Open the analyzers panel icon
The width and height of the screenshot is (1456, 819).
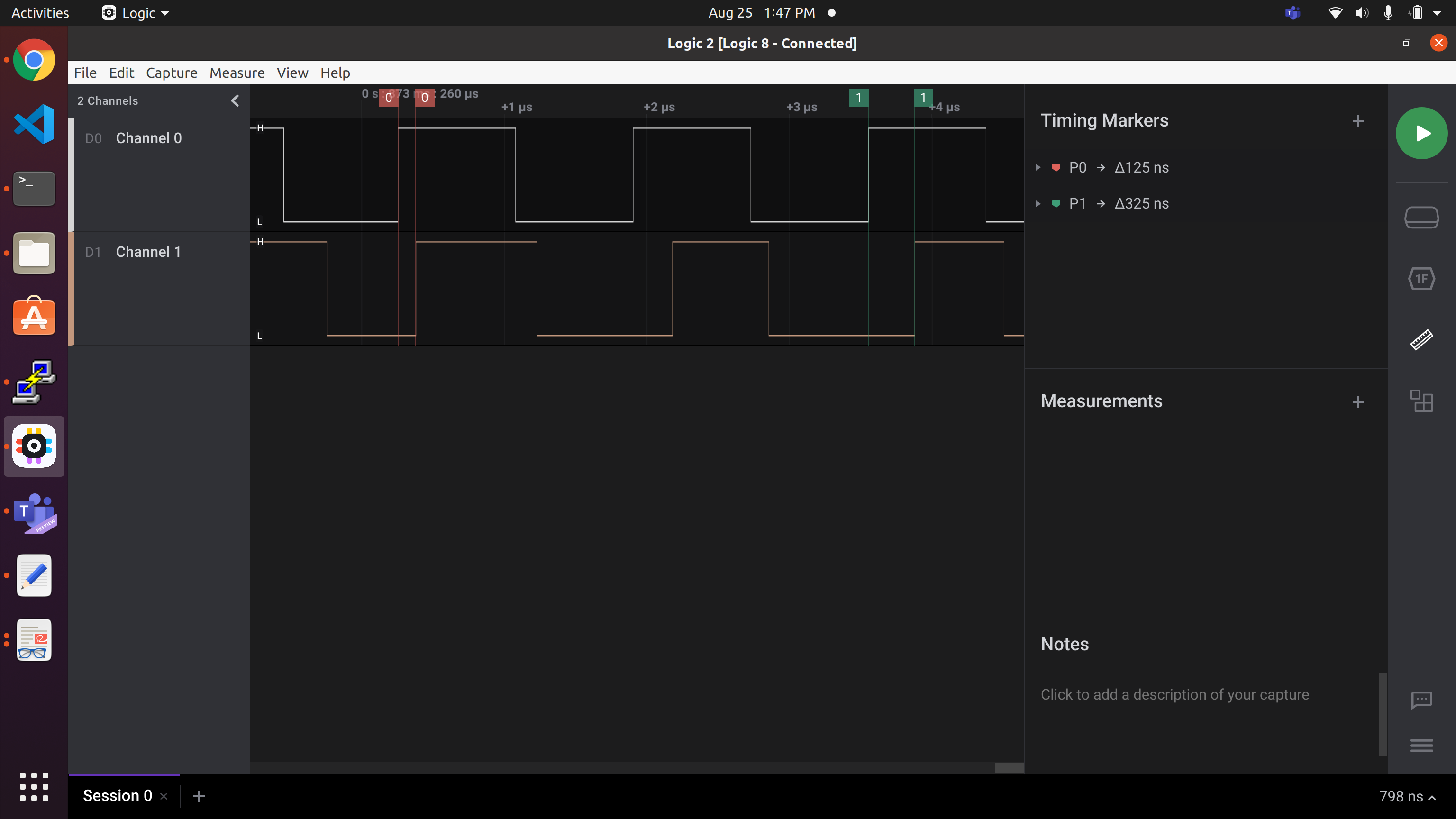click(x=1421, y=278)
